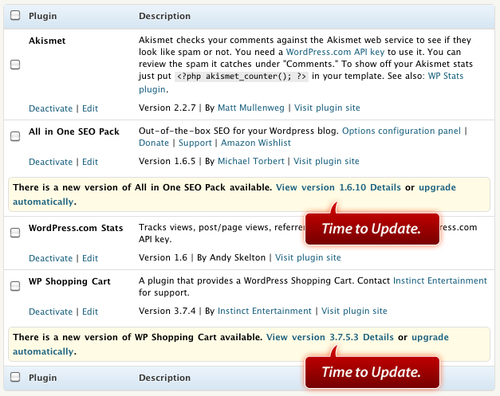
Task: Tick the WP Shopping Cart checkbox
Action: (x=15, y=286)
